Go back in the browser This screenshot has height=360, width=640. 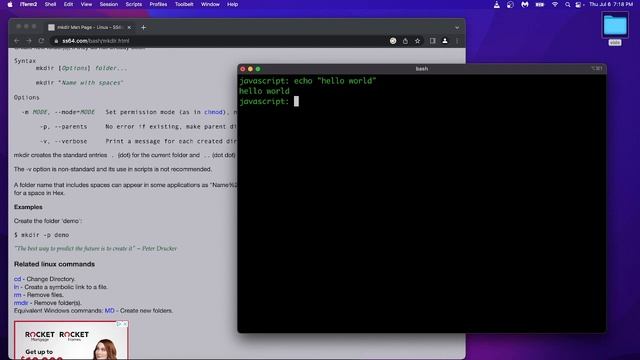(x=17, y=41)
